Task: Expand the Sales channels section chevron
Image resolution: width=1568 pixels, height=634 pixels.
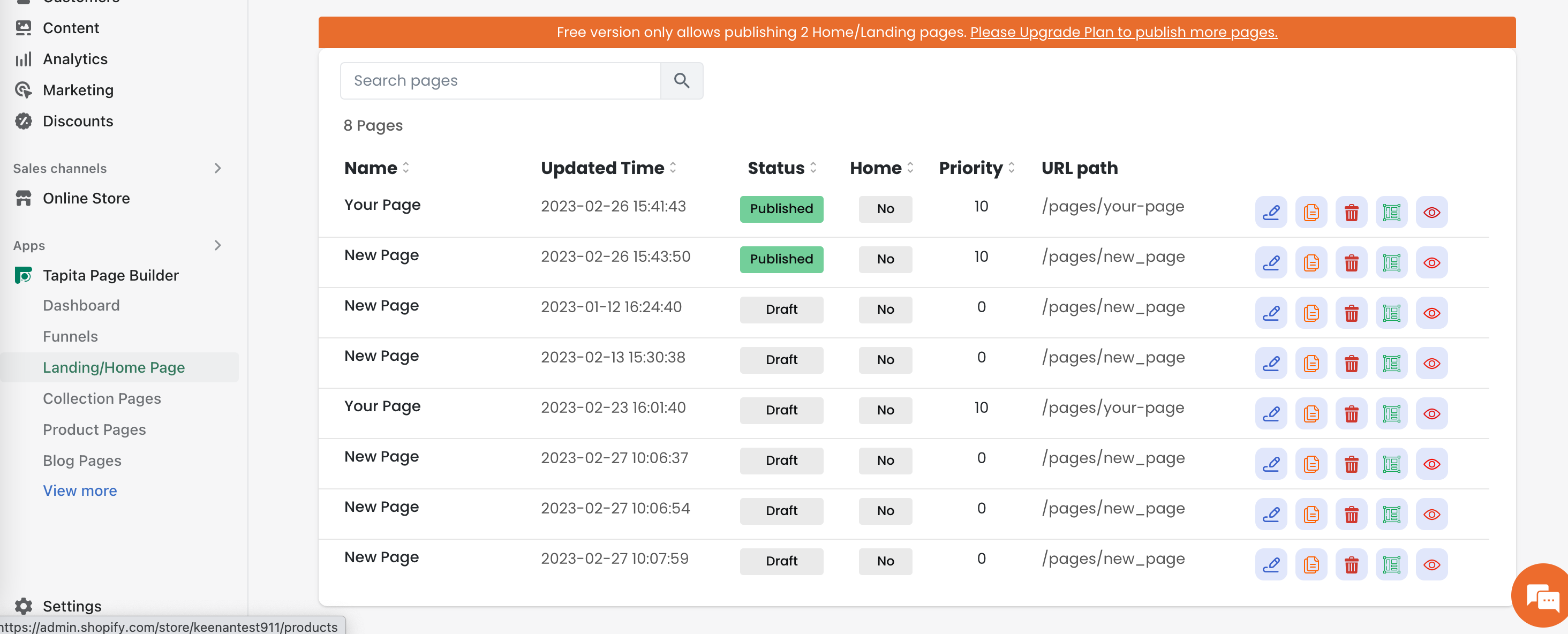Action: pyautogui.click(x=218, y=169)
